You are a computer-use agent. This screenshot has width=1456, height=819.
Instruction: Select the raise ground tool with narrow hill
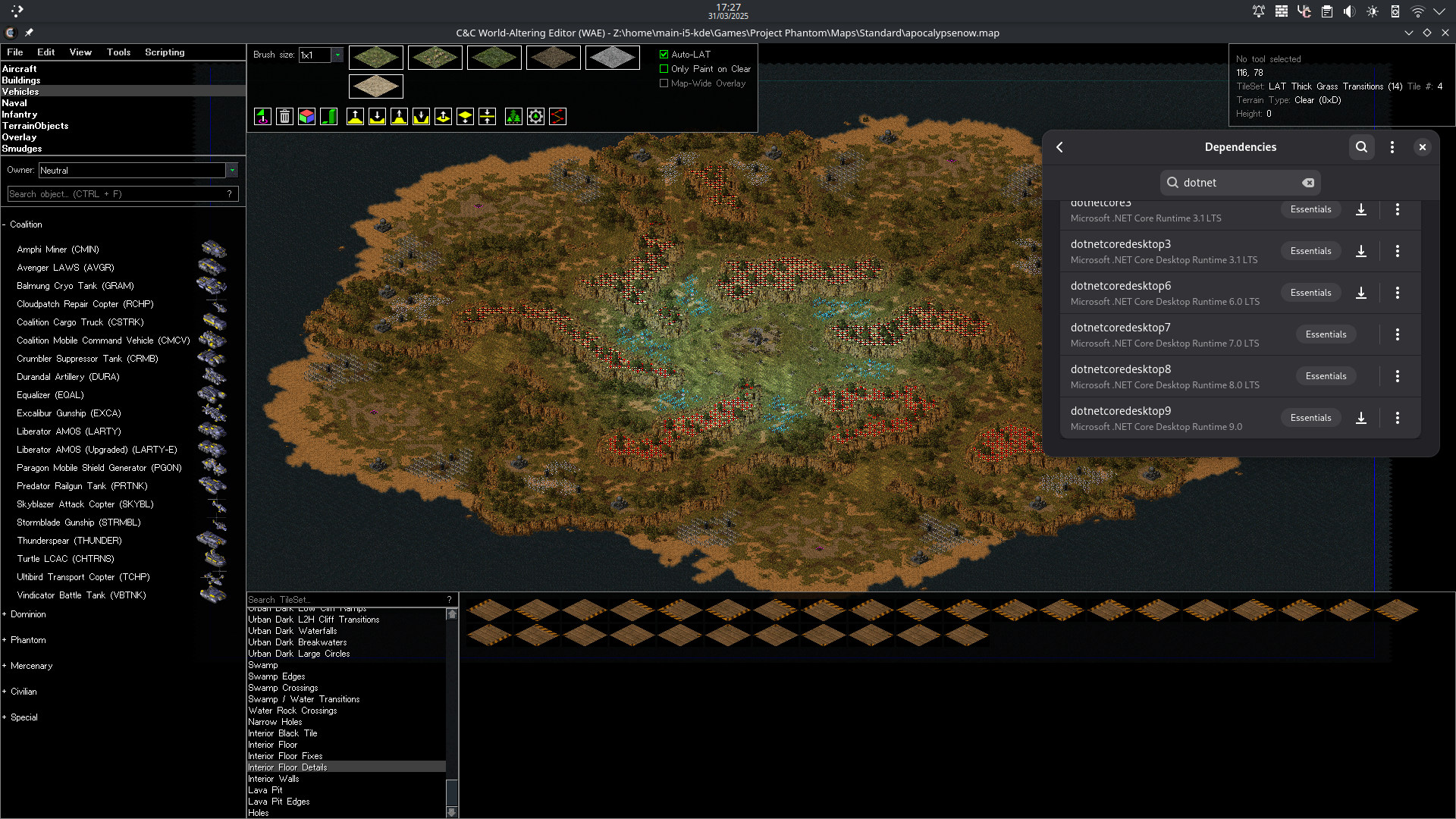click(399, 117)
